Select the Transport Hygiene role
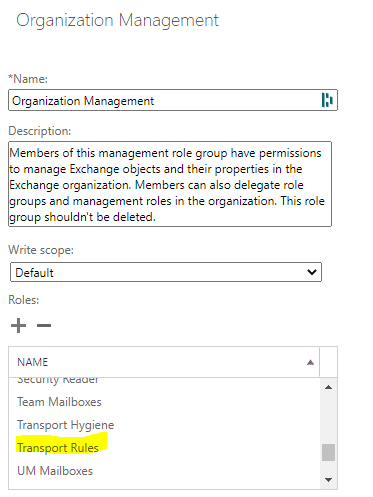The width and height of the screenshot is (373, 497). 66,425
